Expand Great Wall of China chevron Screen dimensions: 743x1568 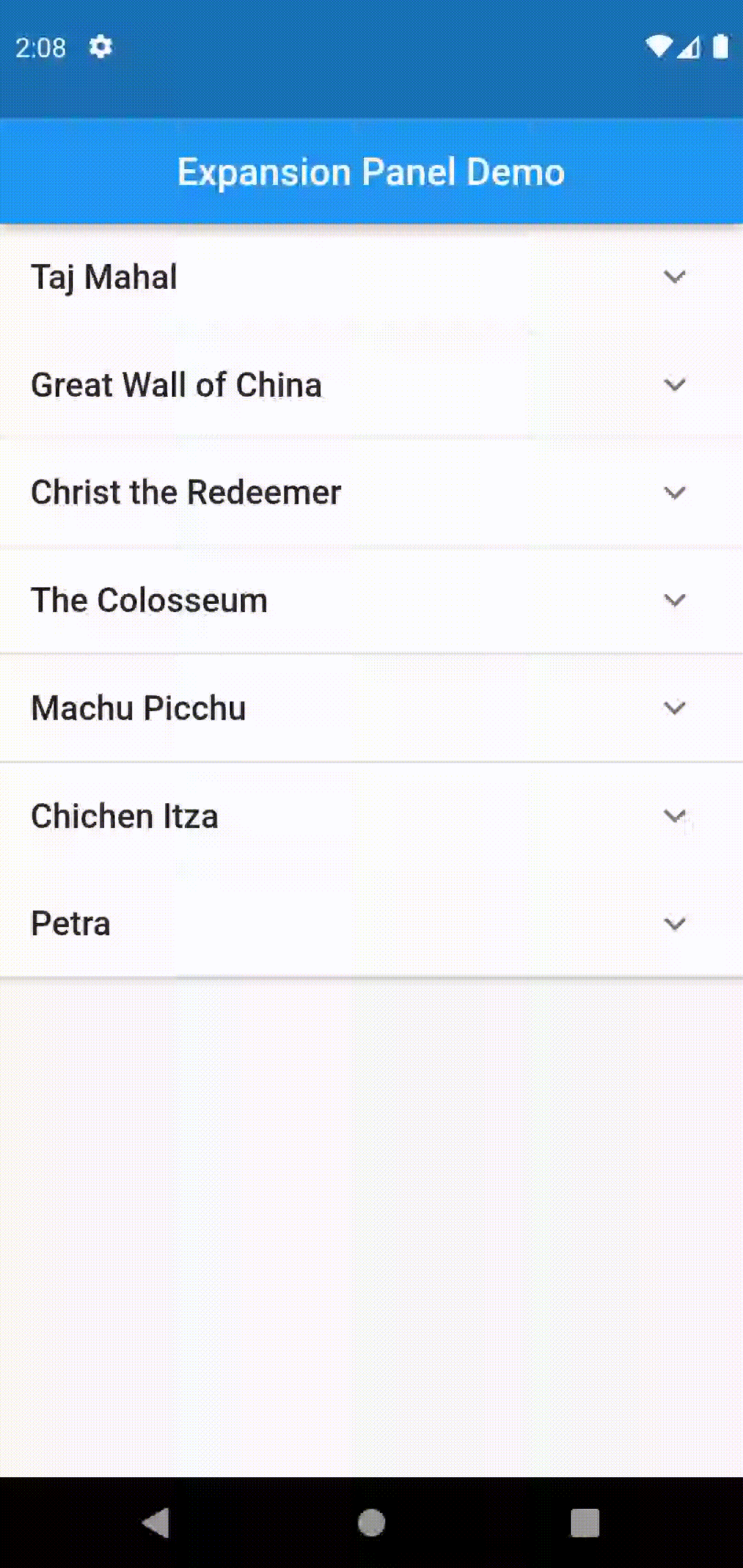(x=674, y=384)
